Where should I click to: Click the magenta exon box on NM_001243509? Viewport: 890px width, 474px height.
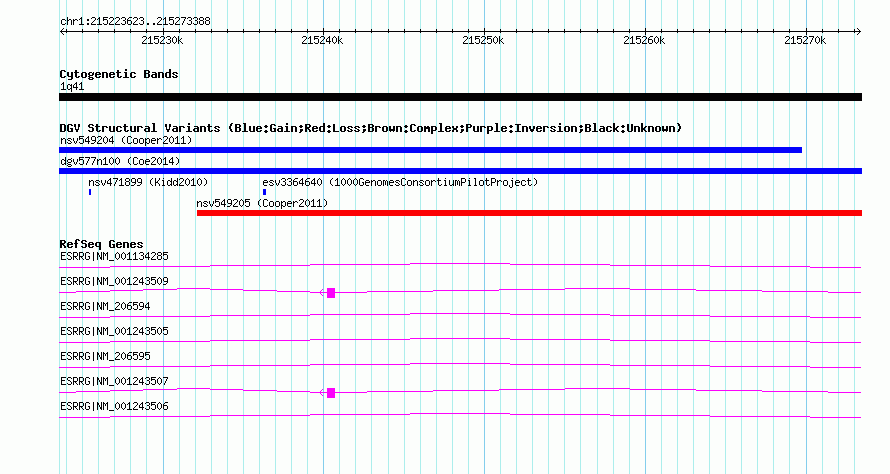pyautogui.click(x=331, y=293)
